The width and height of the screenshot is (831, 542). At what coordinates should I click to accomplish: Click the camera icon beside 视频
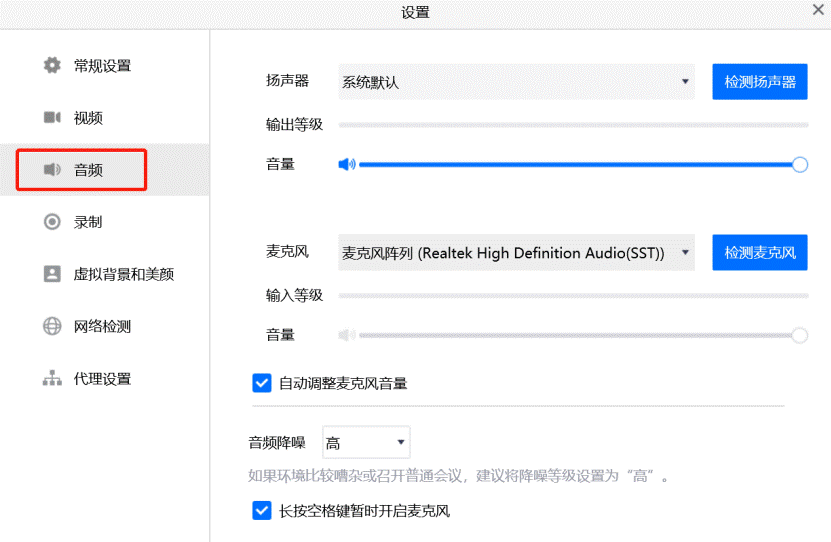tap(52, 118)
